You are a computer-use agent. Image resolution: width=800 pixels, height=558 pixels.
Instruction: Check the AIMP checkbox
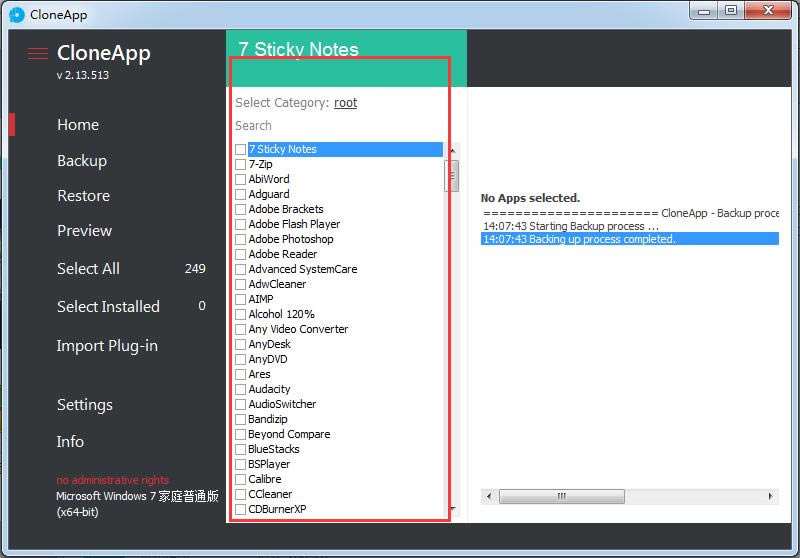(240, 299)
